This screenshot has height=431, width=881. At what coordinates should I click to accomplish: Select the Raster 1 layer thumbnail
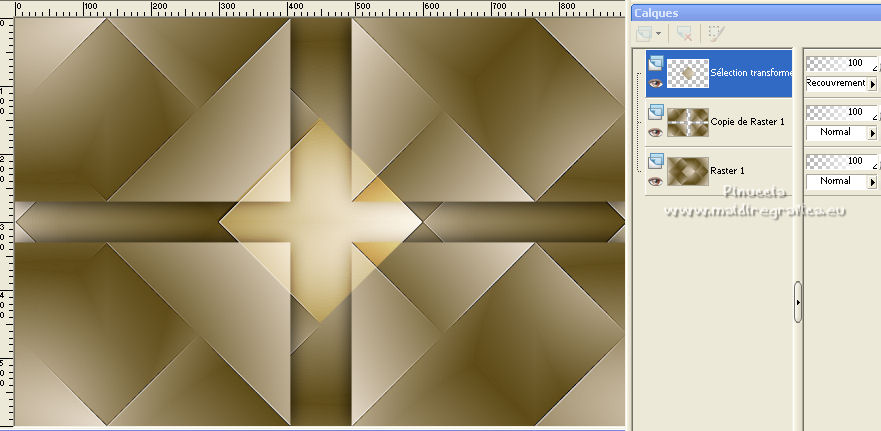coord(688,171)
